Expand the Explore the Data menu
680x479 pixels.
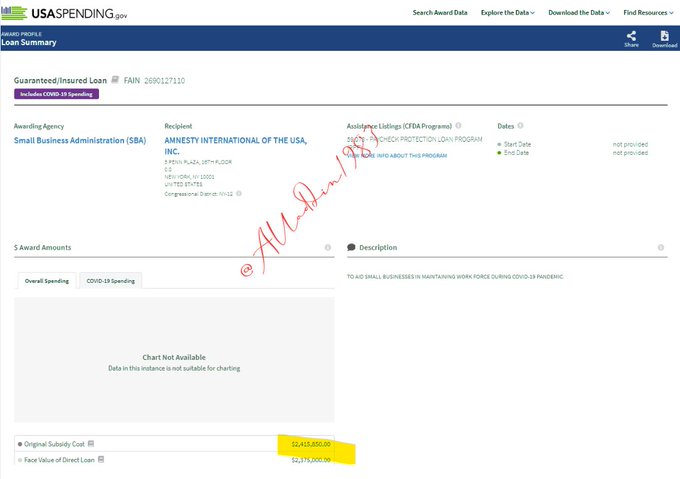click(507, 13)
